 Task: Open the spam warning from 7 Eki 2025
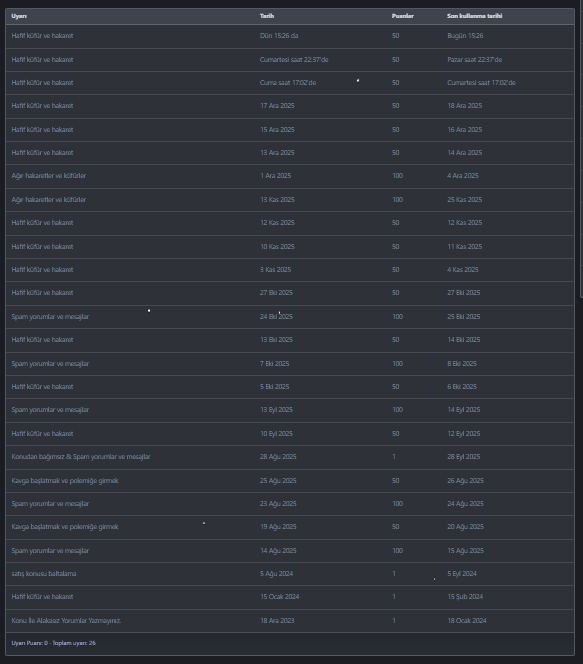point(290,364)
